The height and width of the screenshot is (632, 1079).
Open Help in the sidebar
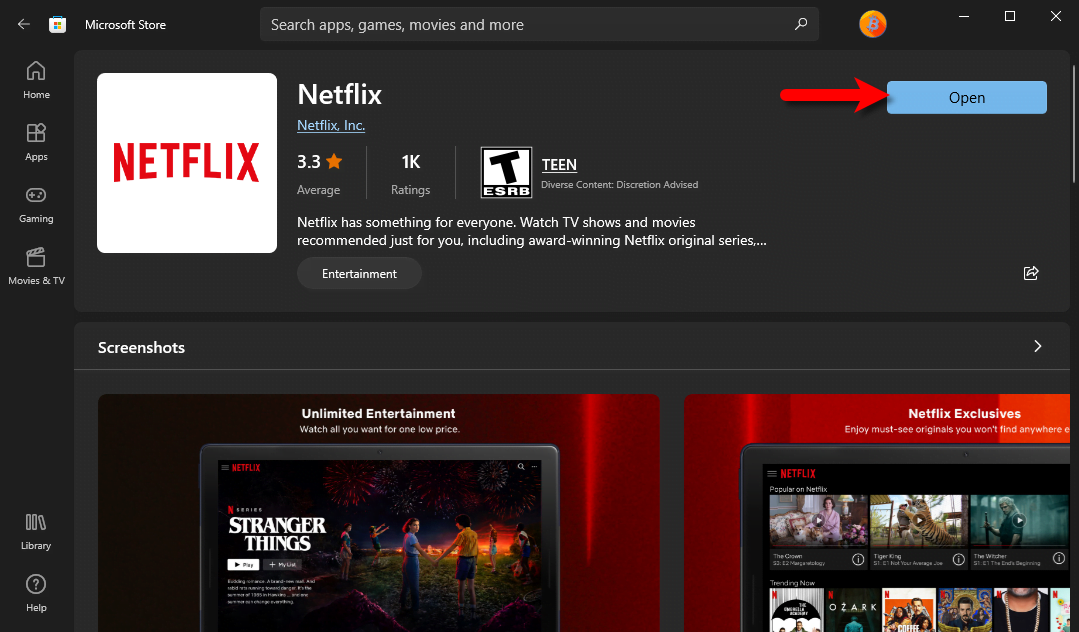(36, 593)
